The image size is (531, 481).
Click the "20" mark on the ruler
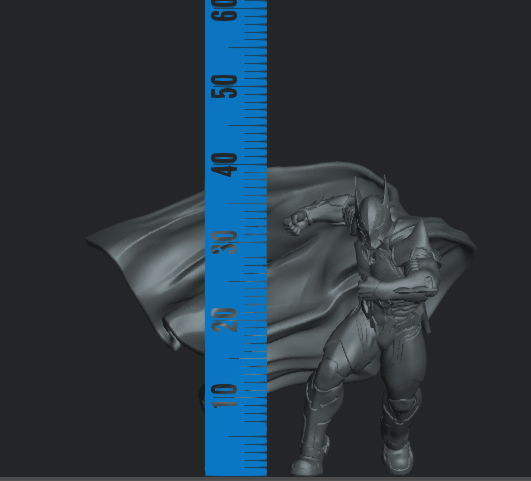click(x=224, y=319)
